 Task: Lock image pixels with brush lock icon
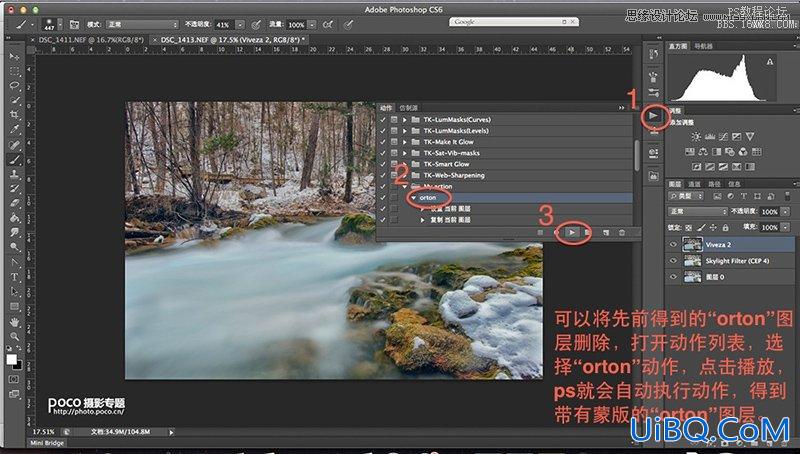coord(701,228)
